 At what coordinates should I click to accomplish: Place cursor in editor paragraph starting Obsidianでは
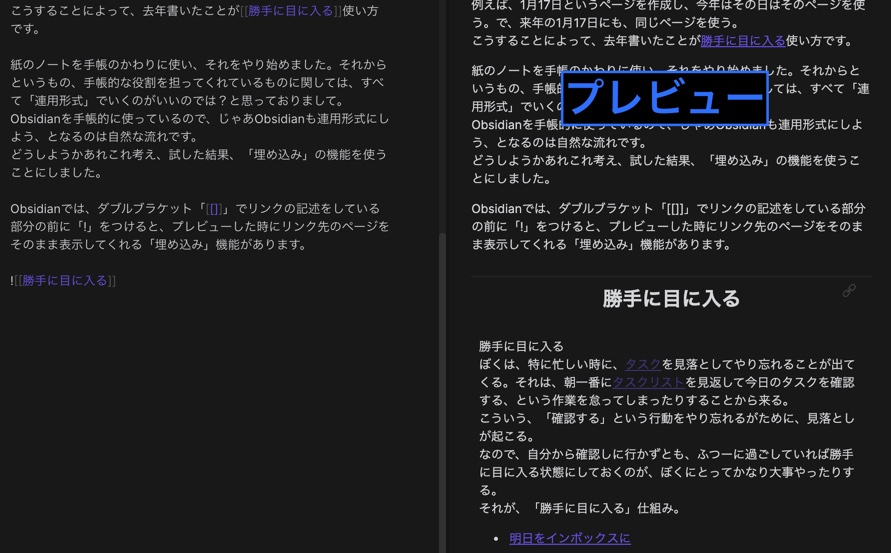click(200, 227)
